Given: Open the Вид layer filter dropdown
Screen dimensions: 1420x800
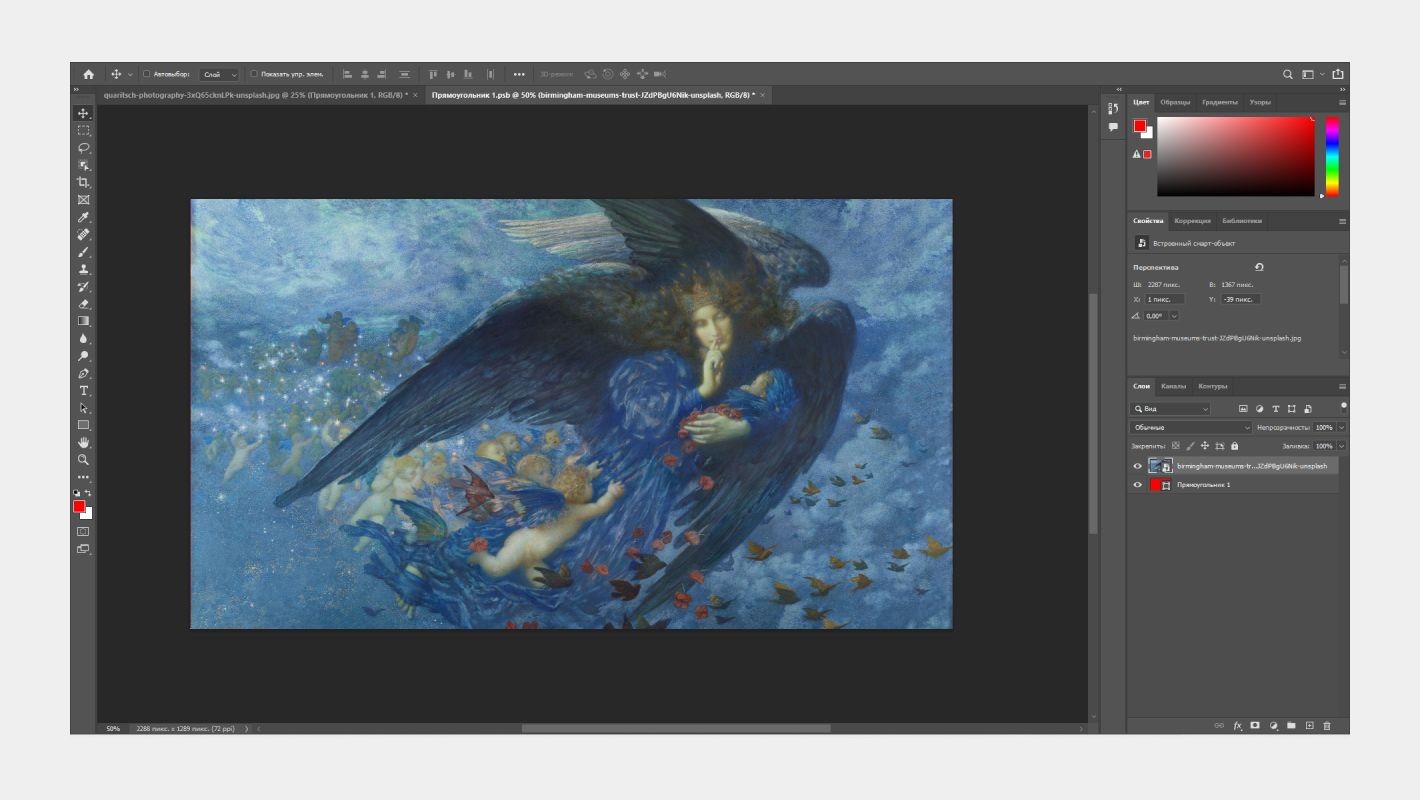Looking at the screenshot, I should (x=1170, y=409).
